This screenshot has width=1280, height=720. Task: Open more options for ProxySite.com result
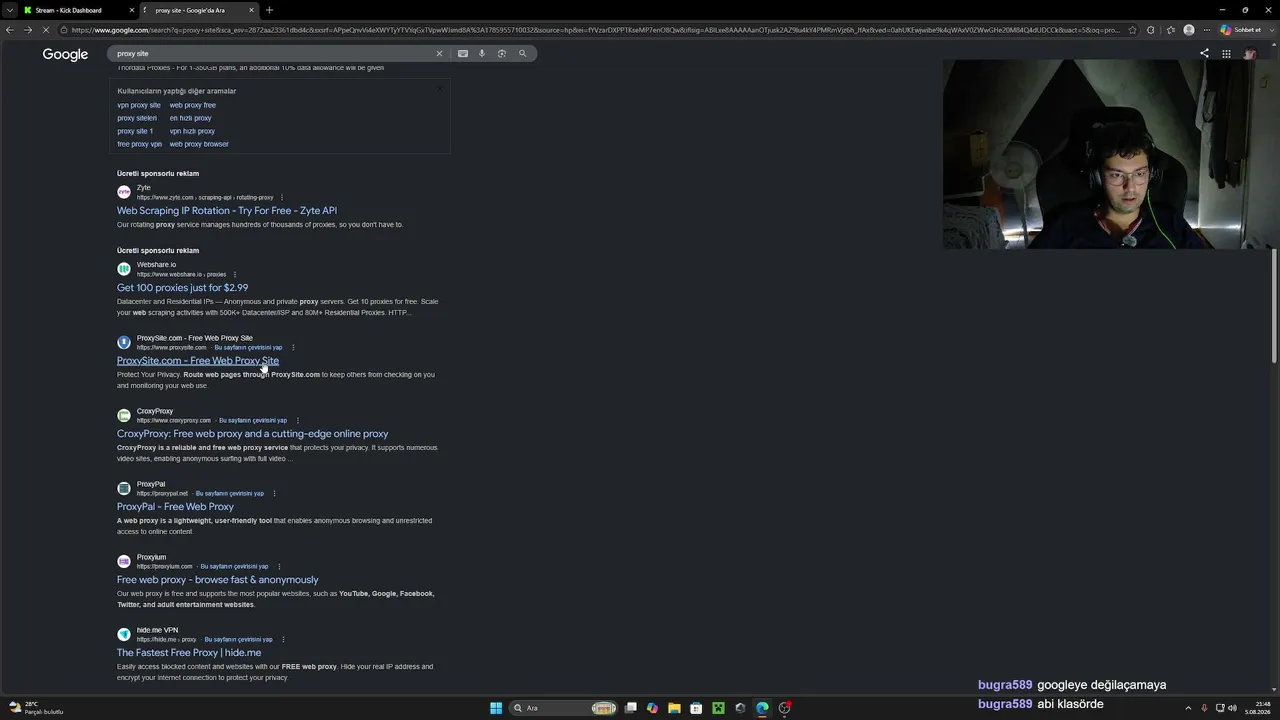point(293,347)
